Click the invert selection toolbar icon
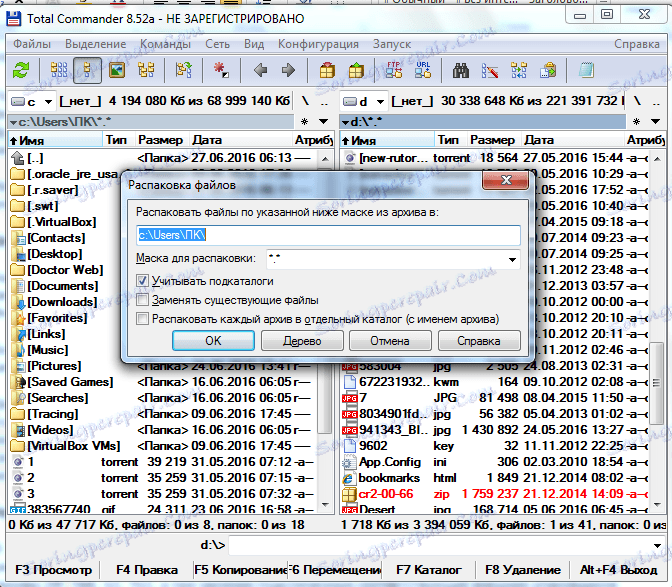This screenshot has width=672, height=587. click(184, 70)
